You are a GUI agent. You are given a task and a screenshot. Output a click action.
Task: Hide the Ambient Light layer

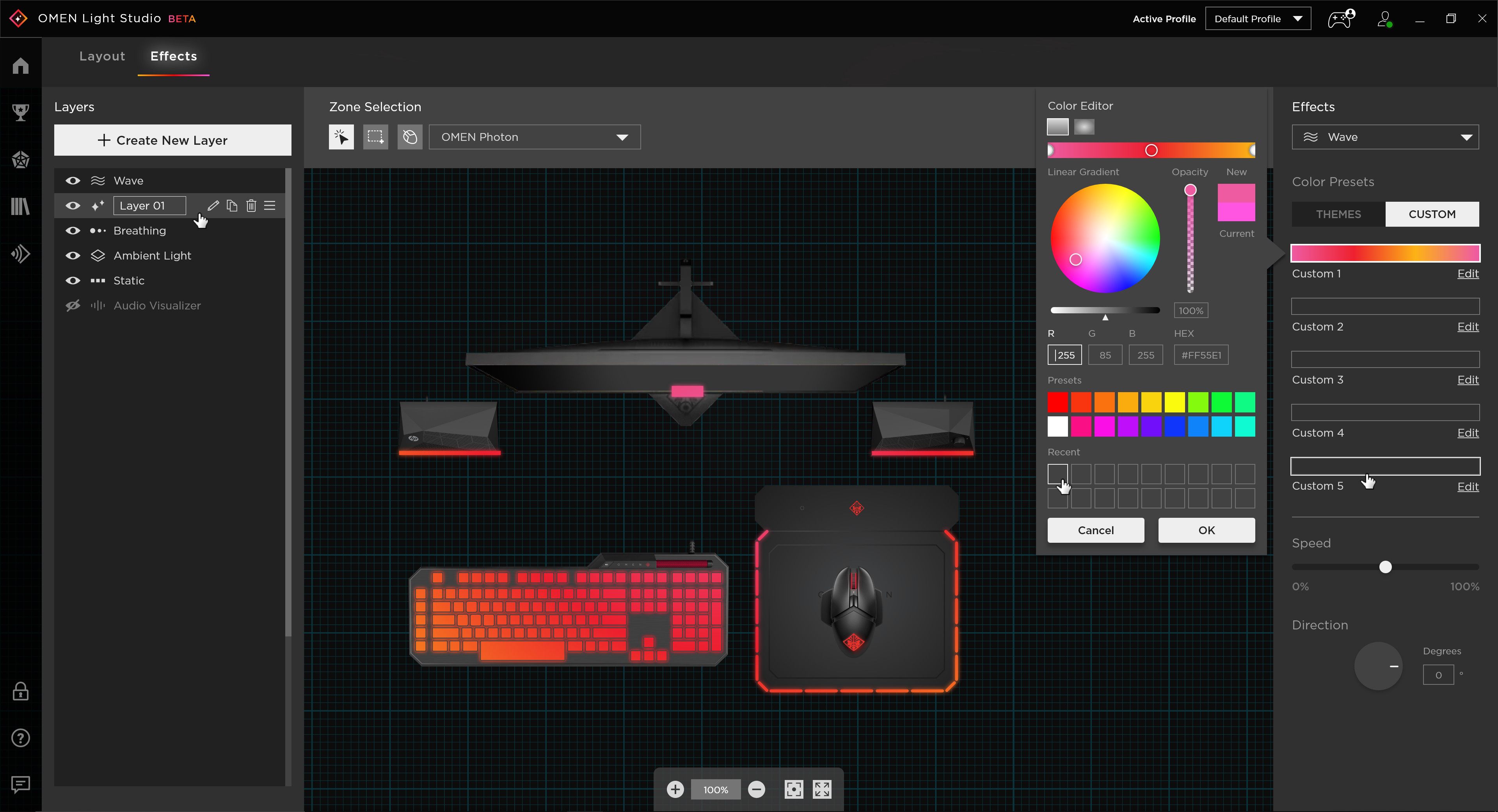pyautogui.click(x=73, y=255)
